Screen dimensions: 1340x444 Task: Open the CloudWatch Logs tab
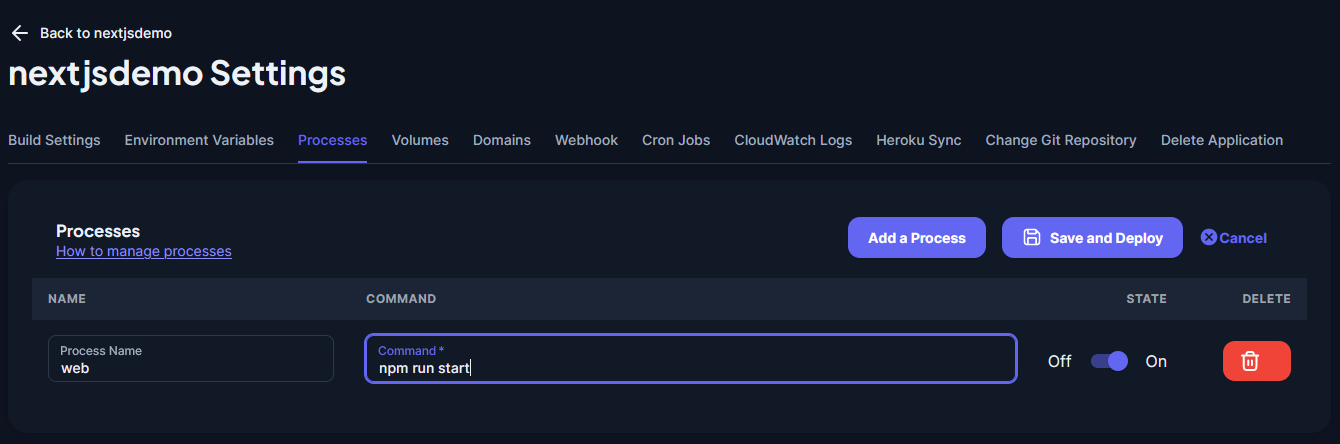tap(793, 140)
